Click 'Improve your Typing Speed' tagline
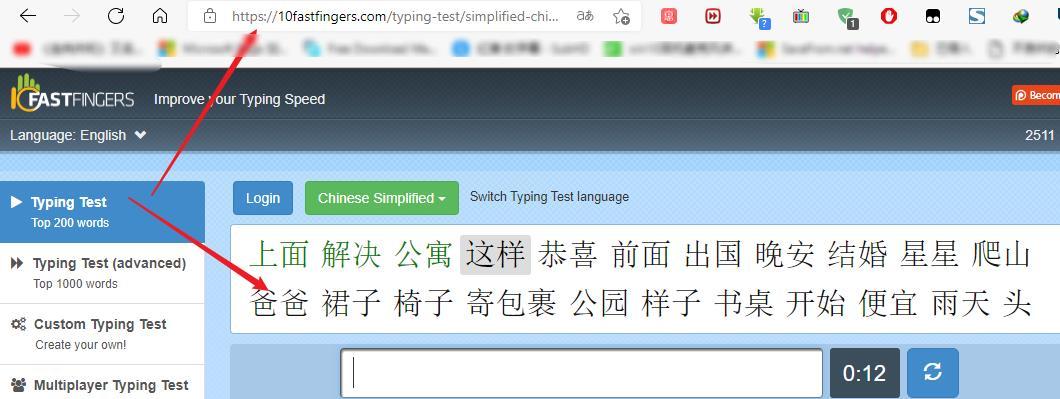Image resolution: width=1060 pixels, height=399 pixels. 239,99
